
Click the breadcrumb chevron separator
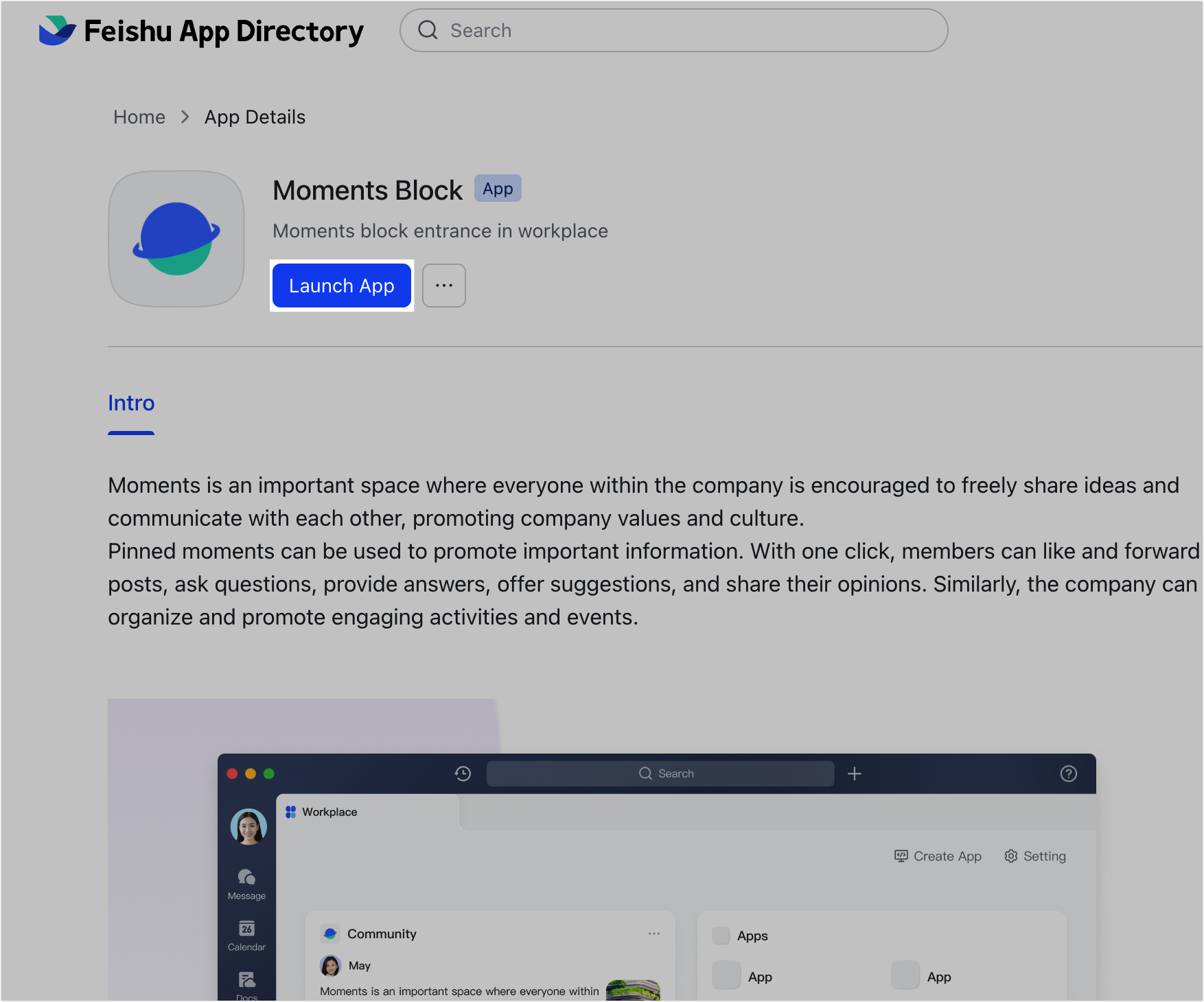(x=185, y=117)
